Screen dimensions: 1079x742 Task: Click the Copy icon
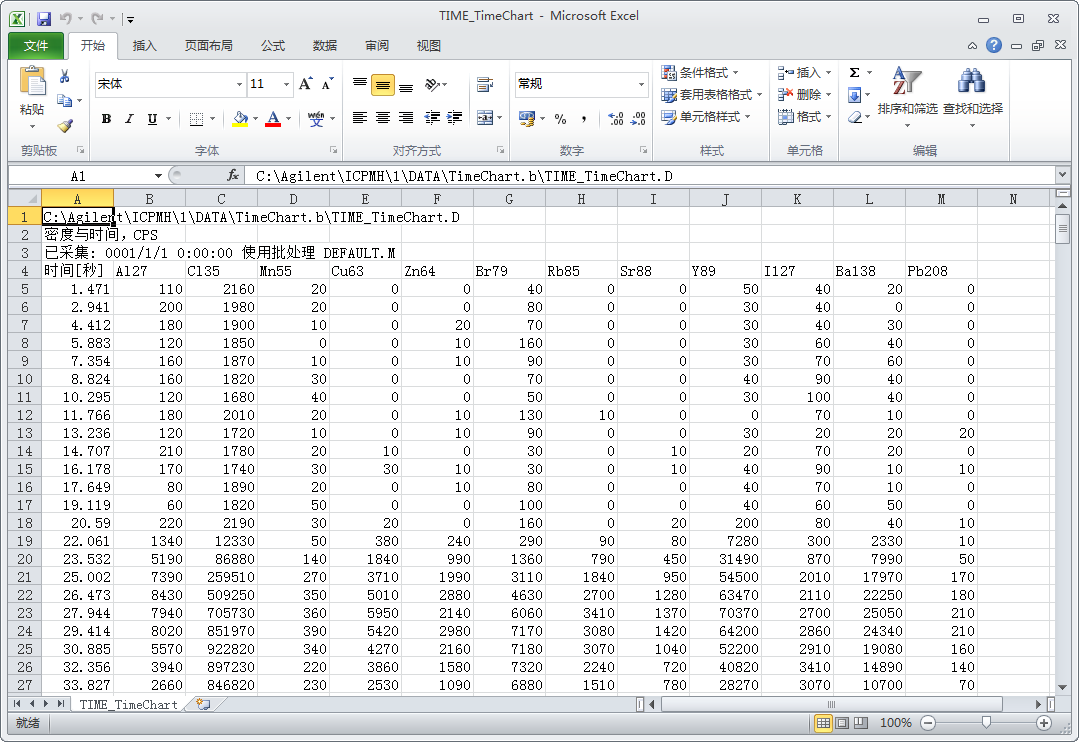pos(65,100)
